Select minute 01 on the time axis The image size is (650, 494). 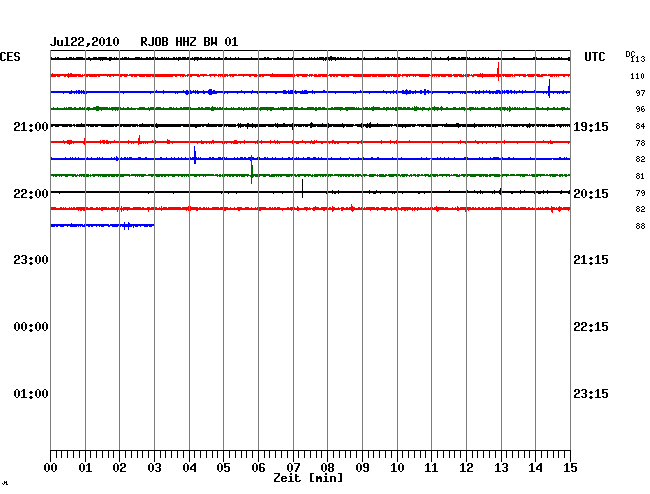tap(85, 468)
